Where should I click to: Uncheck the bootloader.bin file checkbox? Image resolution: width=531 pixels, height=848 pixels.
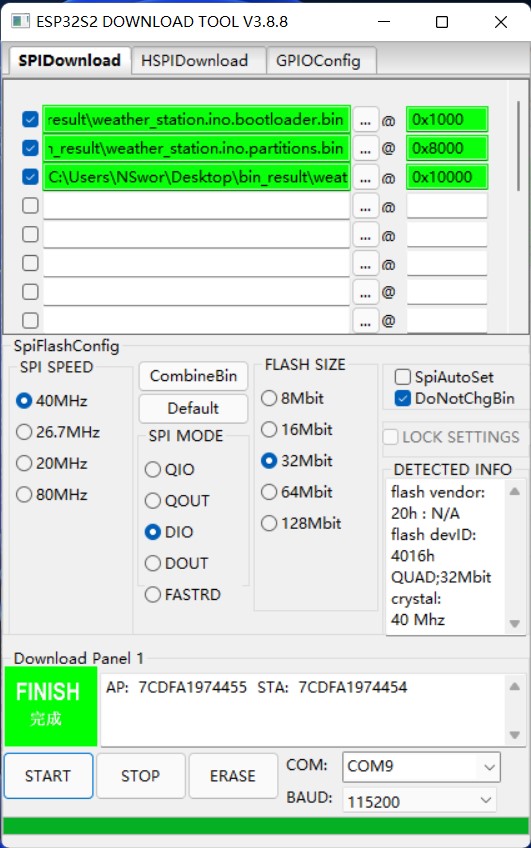[x=30, y=119]
